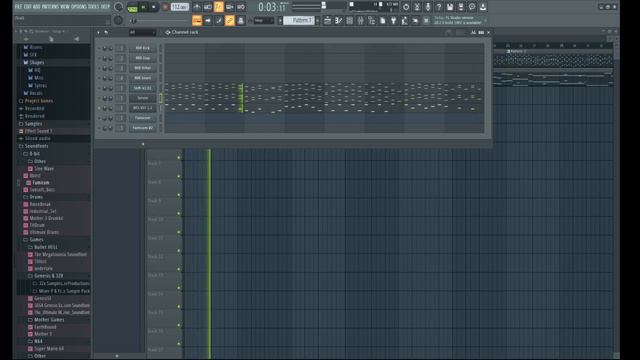
Task: Open the snap selector dropdown
Action: pos(264,20)
